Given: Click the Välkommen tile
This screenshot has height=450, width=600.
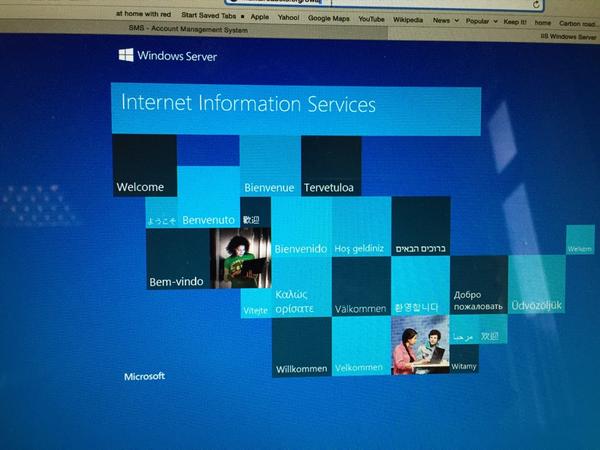Looking at the screenshot, I should pyautogui.click(x=362, y=286).
